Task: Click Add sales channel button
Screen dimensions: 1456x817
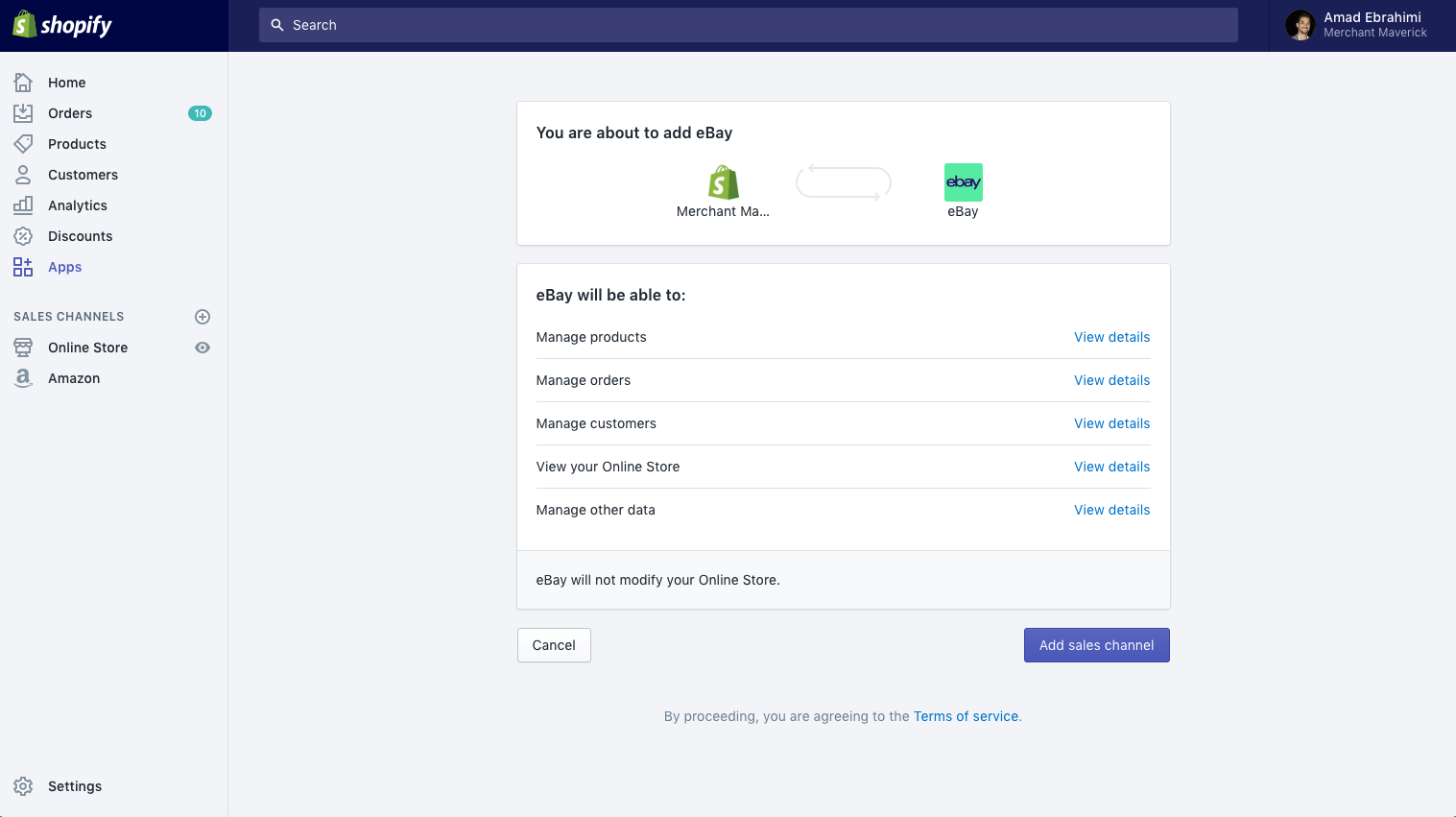Action: coord(1097,645)
